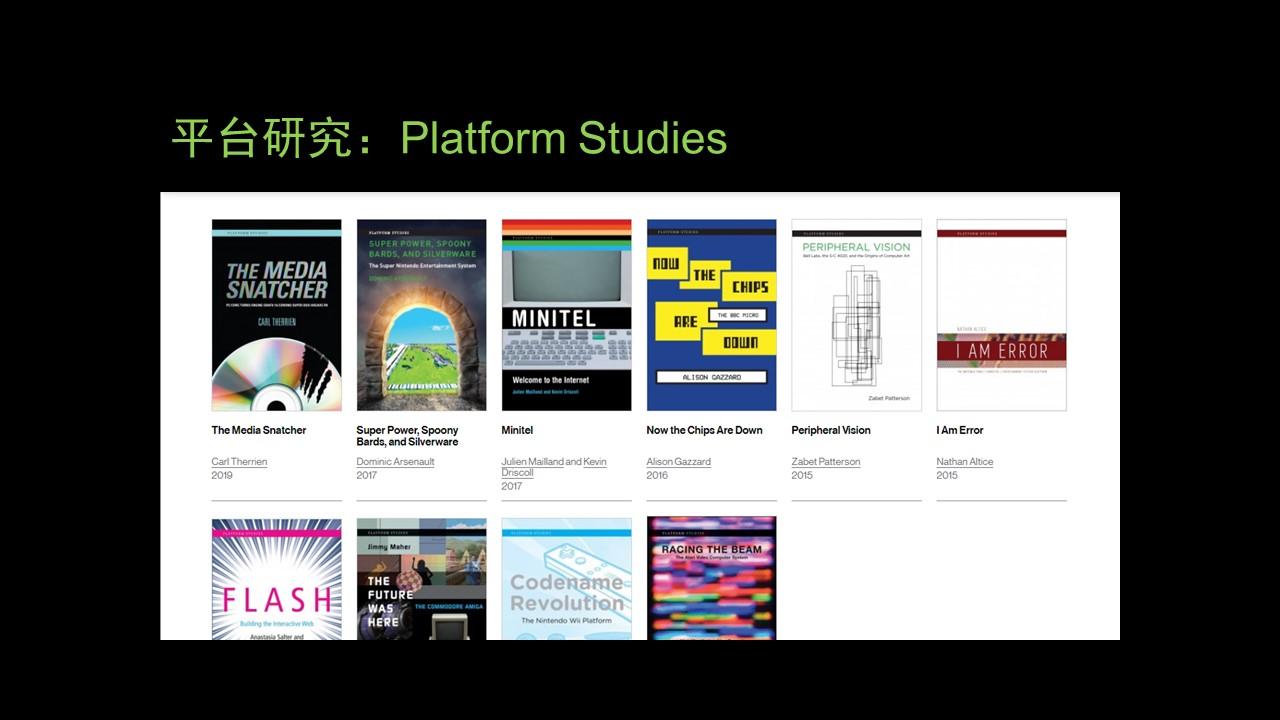This screenshot has height=720, width=1280.
Task: Select the Racing the Beam cover
Action: (x=711, y=579)
